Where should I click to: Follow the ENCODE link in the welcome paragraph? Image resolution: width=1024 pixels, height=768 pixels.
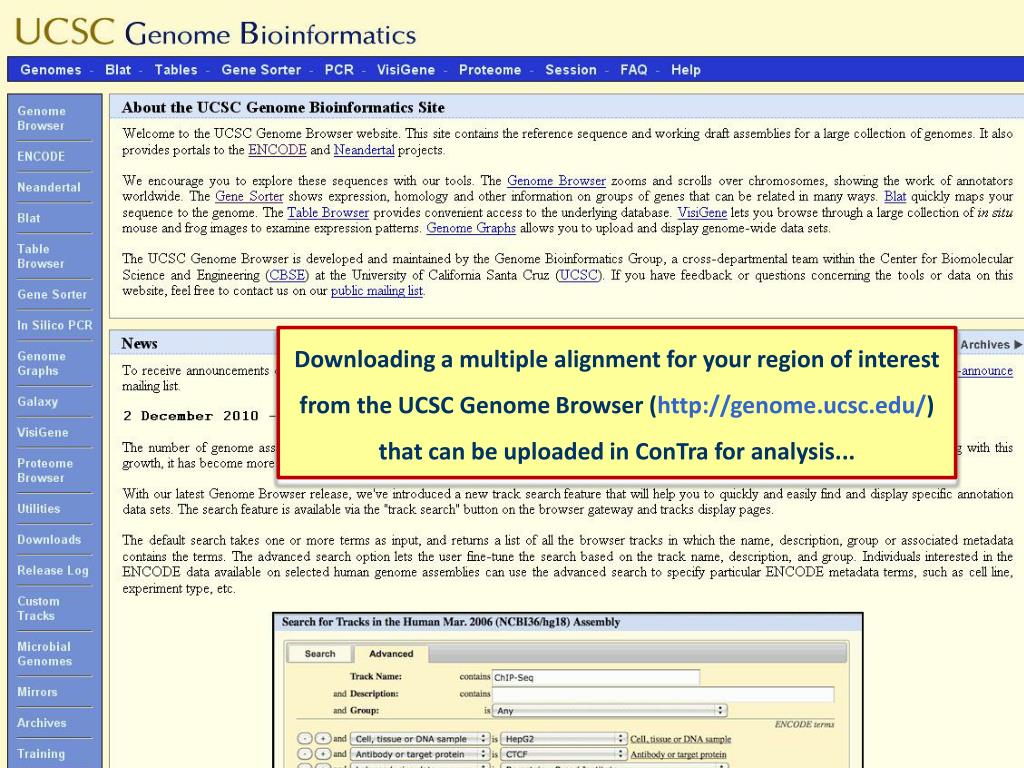[277, 150]
